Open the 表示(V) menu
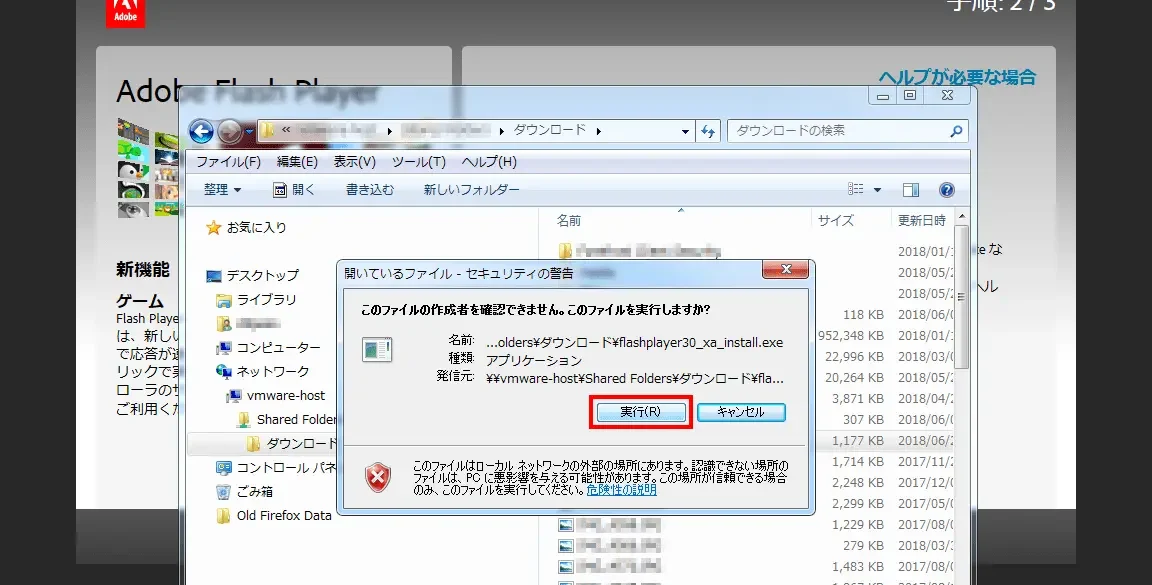The height and width of the screenshot is (585, 1152). click(355, 162)
